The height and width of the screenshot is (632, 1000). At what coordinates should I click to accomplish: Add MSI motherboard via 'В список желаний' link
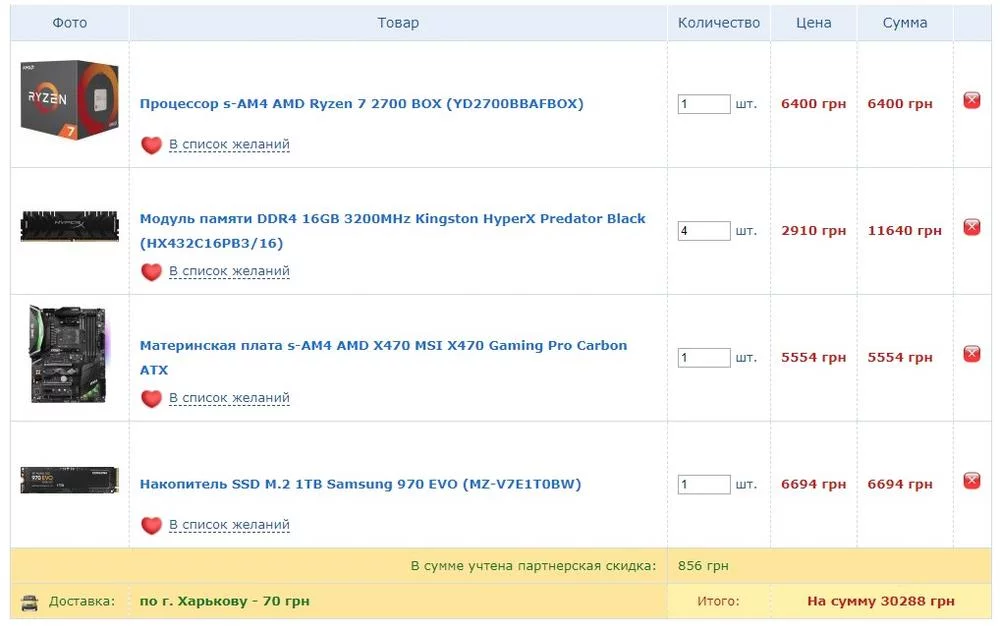tap(229, 399)
